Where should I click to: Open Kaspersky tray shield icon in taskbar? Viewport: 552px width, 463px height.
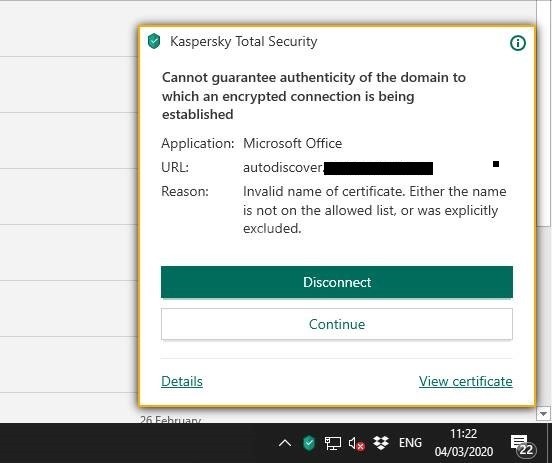[309, 443]
